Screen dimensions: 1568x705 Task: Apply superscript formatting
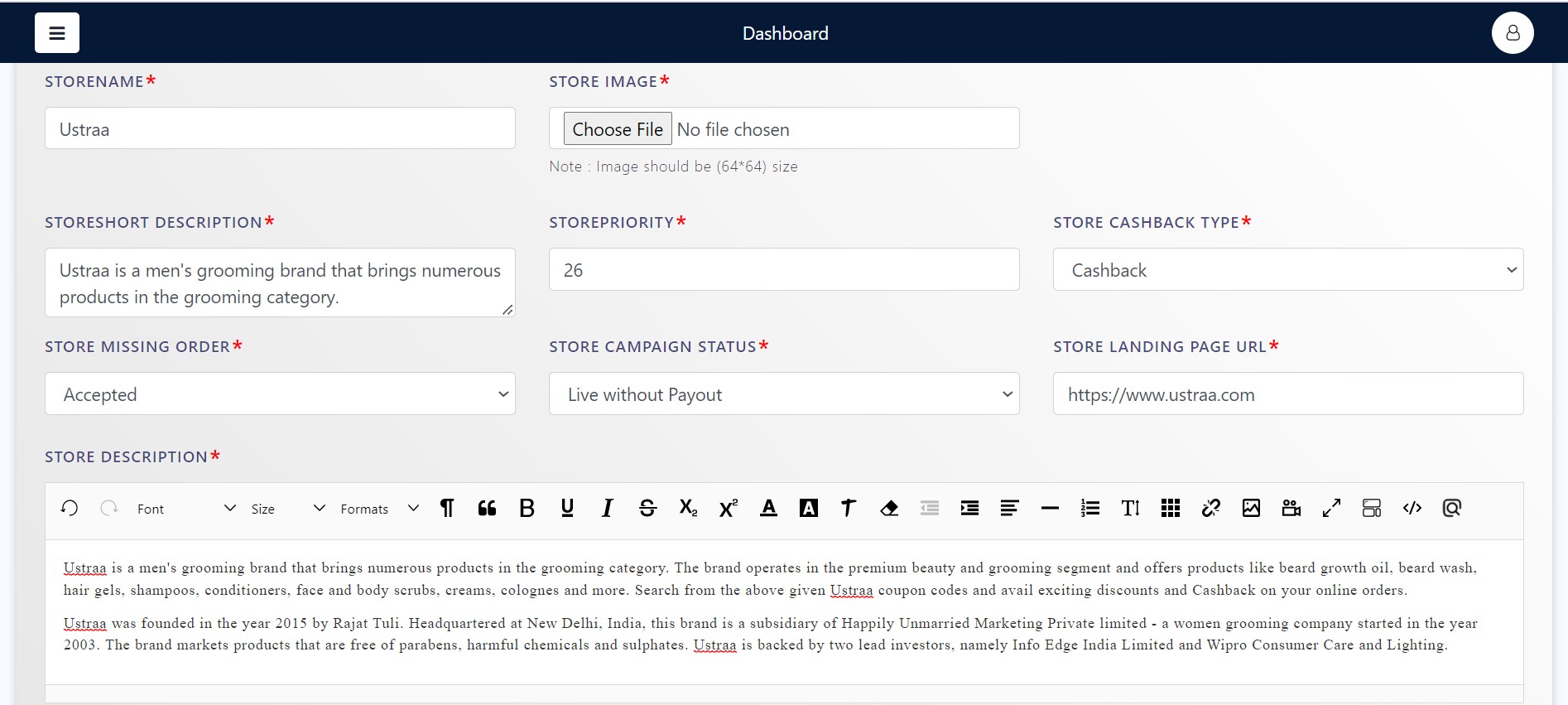click(x=728, y=508)
